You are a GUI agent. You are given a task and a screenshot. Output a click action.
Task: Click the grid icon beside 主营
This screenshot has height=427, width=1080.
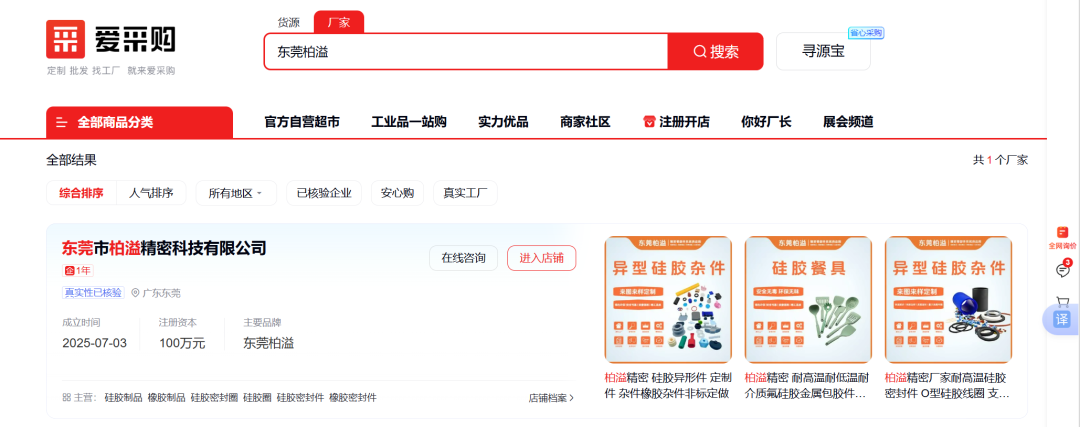(66, 397)
